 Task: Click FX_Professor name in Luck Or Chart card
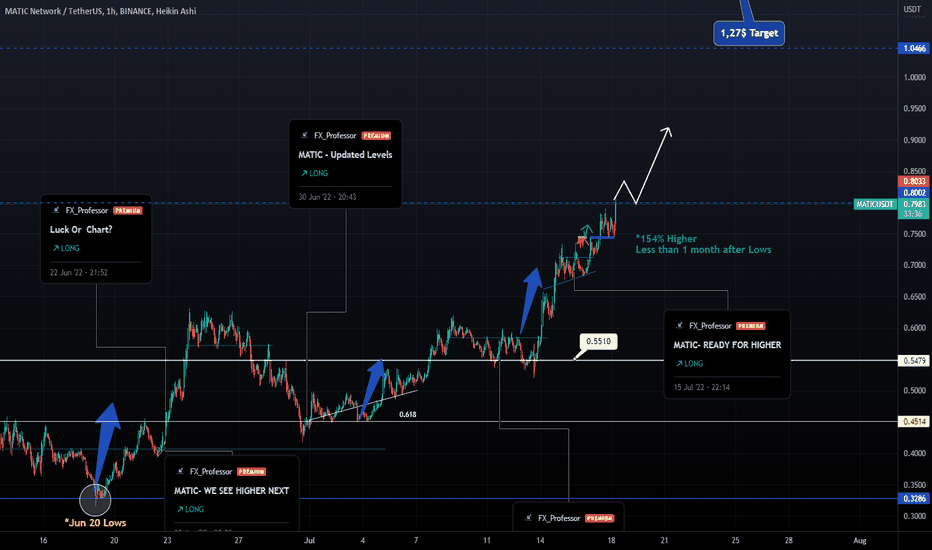tap(87, 210)
